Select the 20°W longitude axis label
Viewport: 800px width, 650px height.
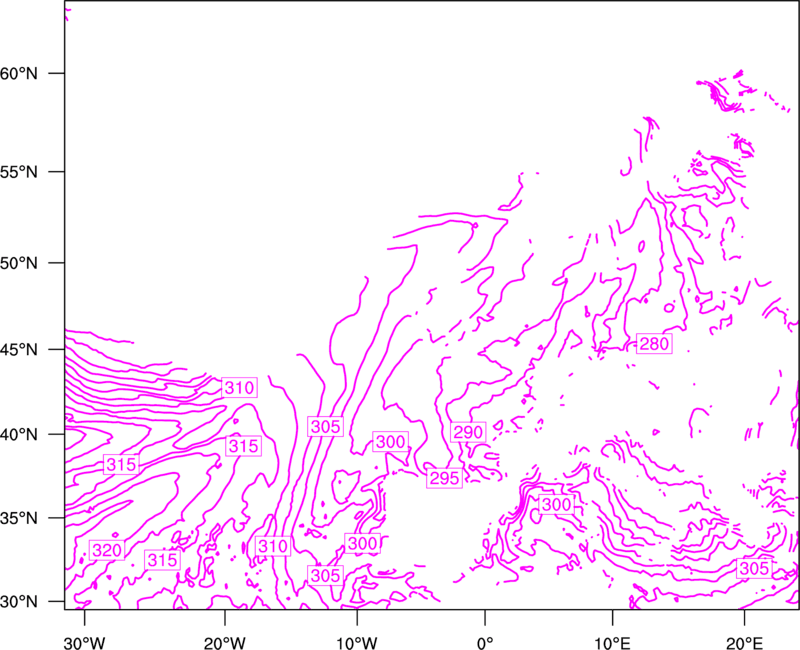[x=224, y=643]
